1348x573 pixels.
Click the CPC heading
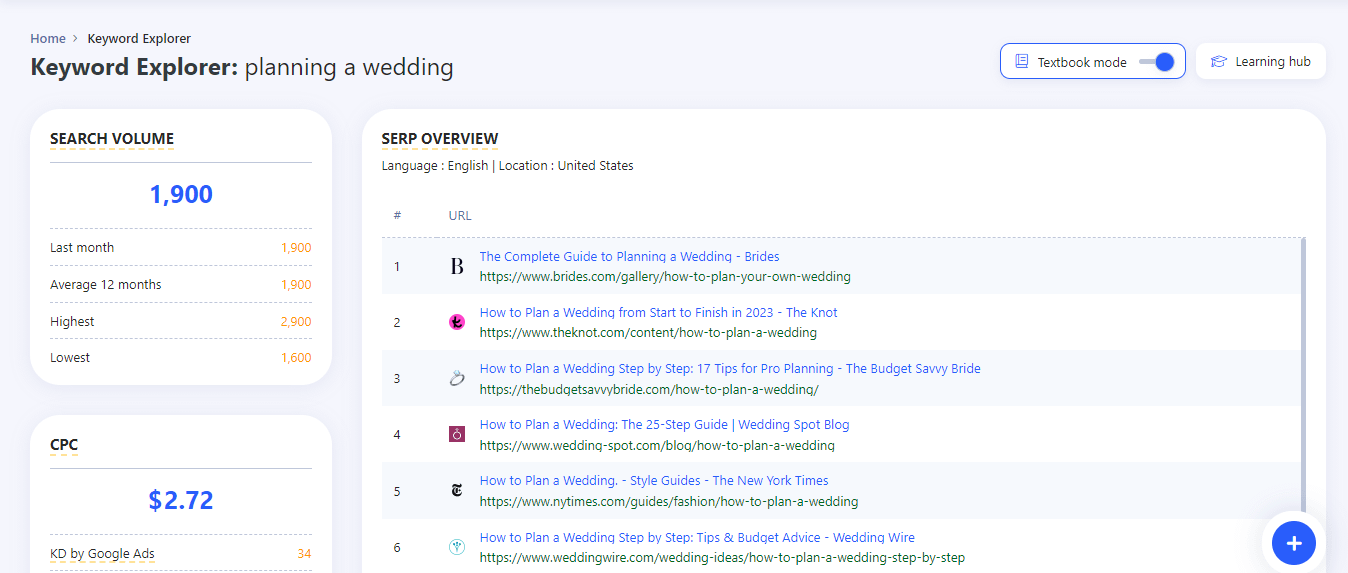coord(64,445)
